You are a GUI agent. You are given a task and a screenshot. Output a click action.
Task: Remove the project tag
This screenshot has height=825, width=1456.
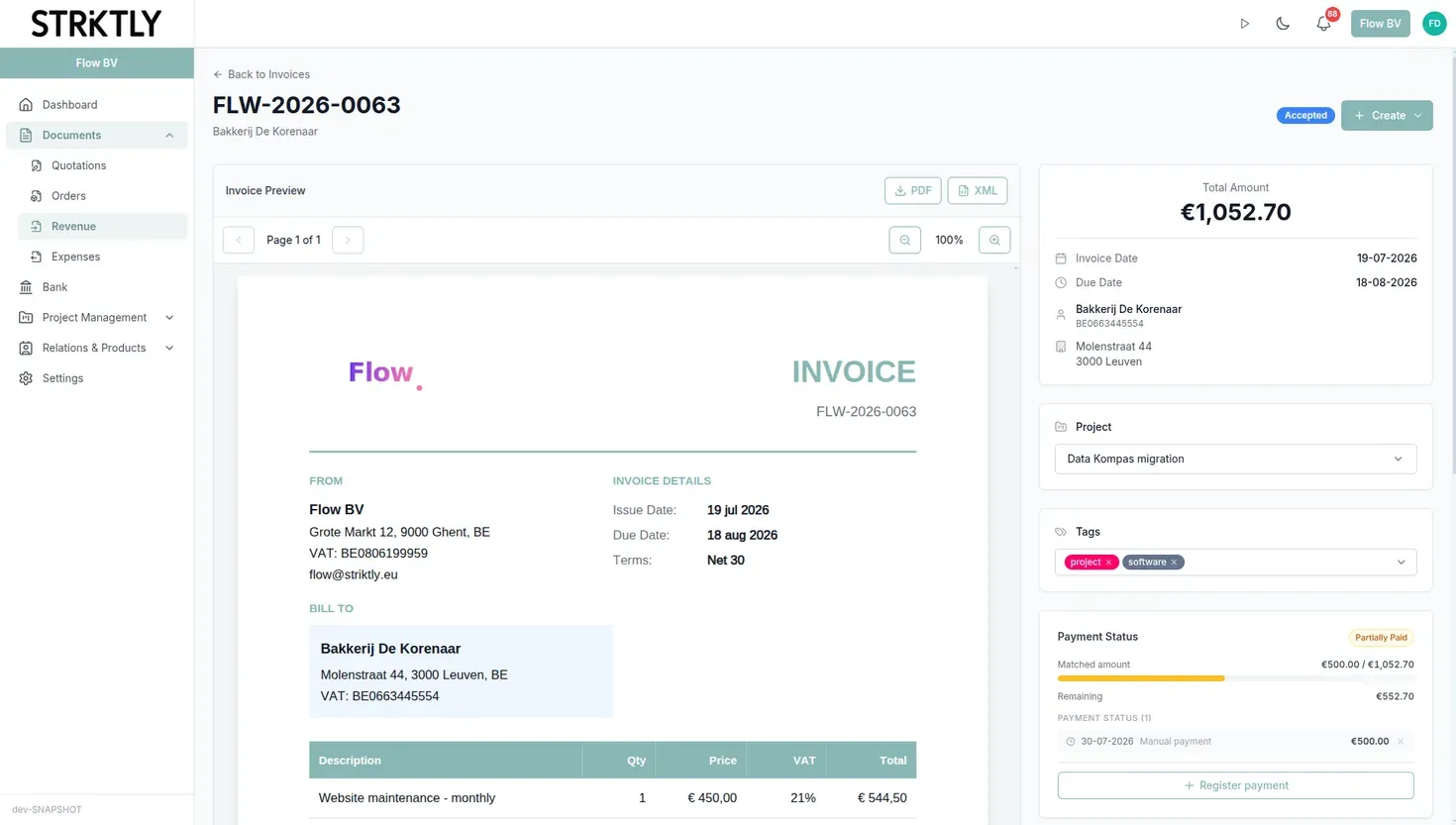[x=1109, y=563]
